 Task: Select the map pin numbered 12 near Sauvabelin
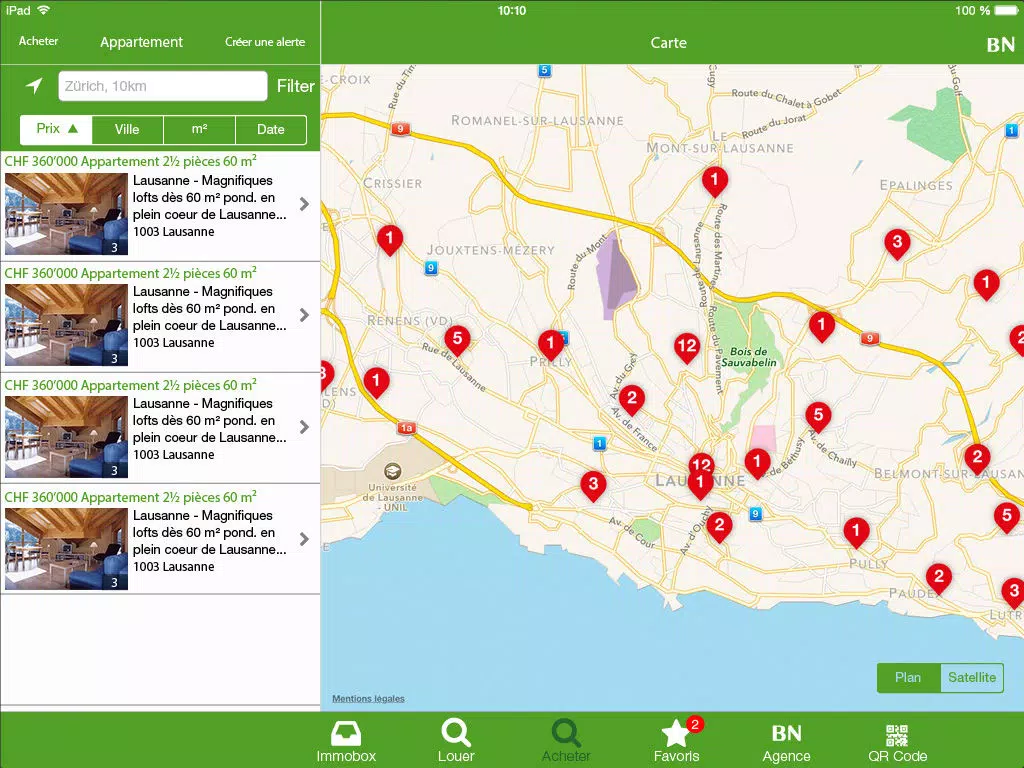pos(687,347)
